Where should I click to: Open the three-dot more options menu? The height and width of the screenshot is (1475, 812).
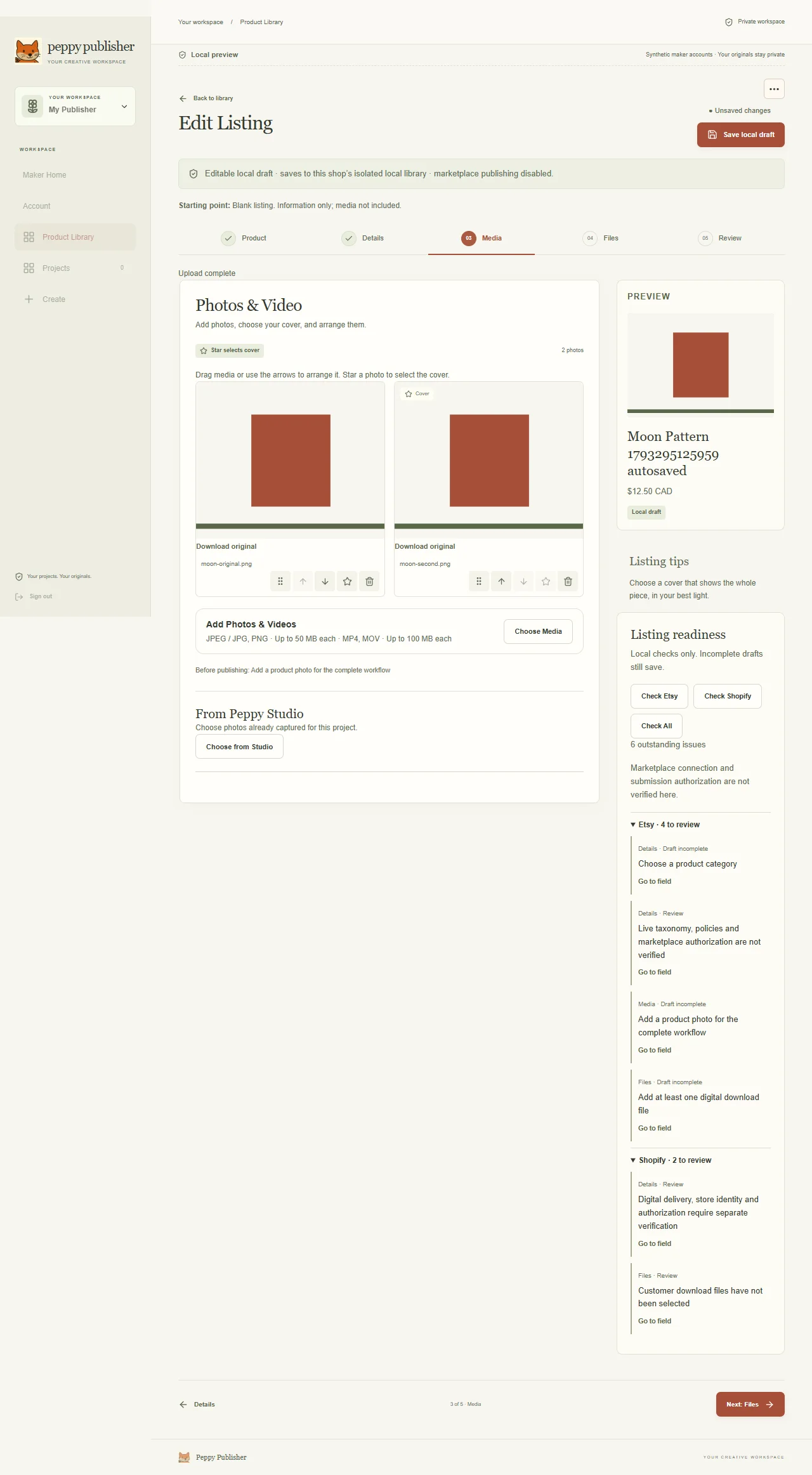tap(774, 89)
